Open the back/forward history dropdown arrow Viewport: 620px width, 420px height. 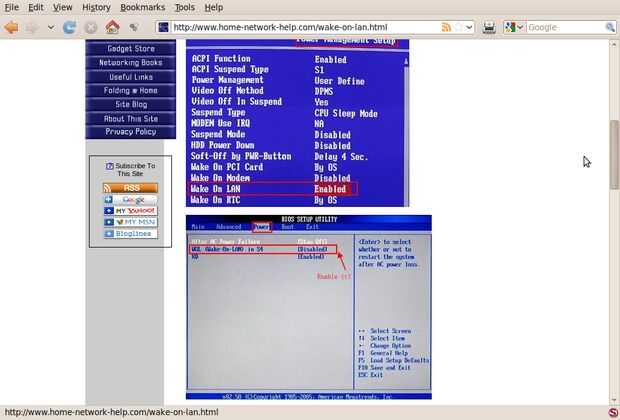(51, 27)
